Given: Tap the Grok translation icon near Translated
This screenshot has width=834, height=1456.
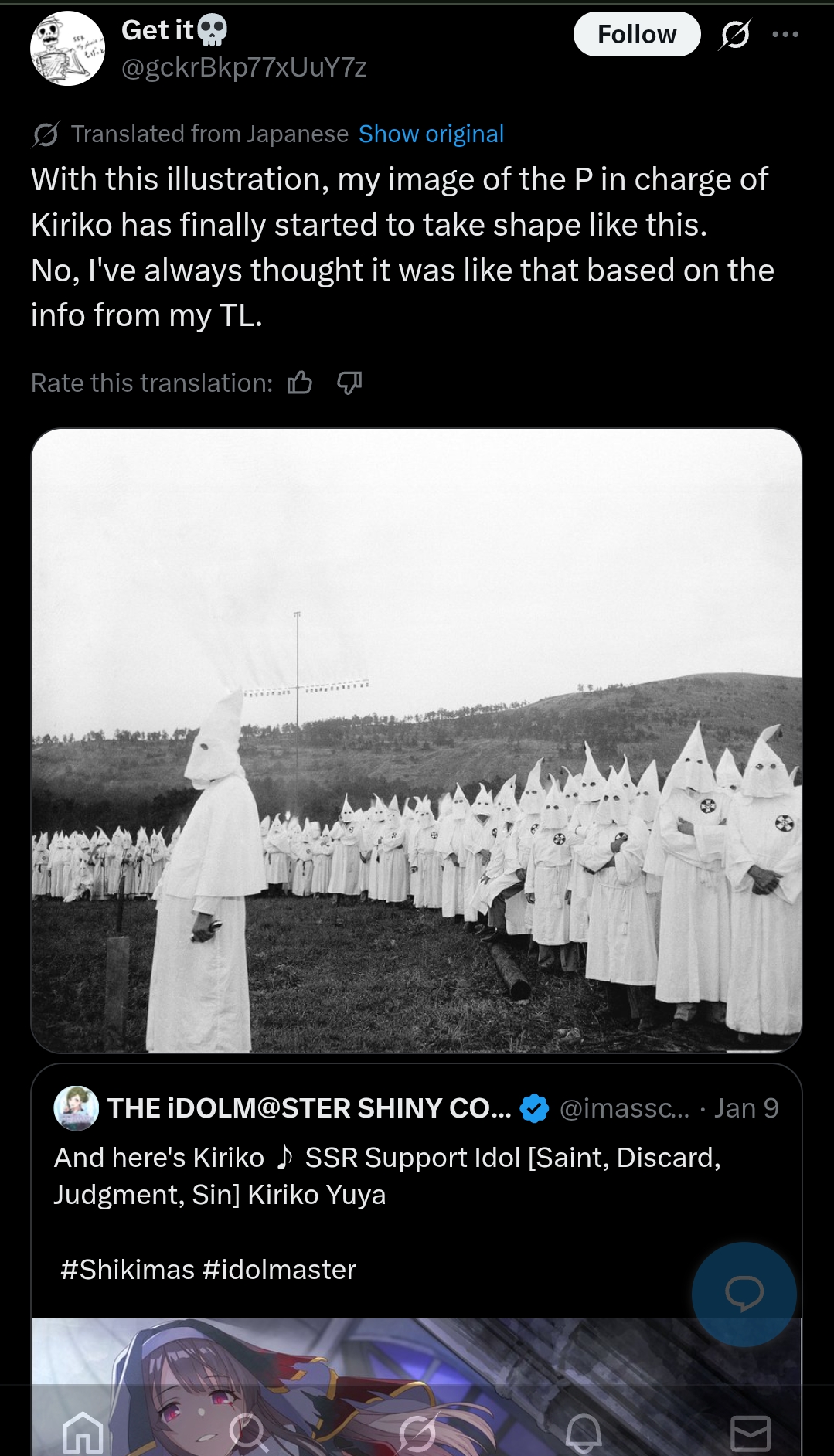Looking at the screenshot, I should tap(46, 134).
